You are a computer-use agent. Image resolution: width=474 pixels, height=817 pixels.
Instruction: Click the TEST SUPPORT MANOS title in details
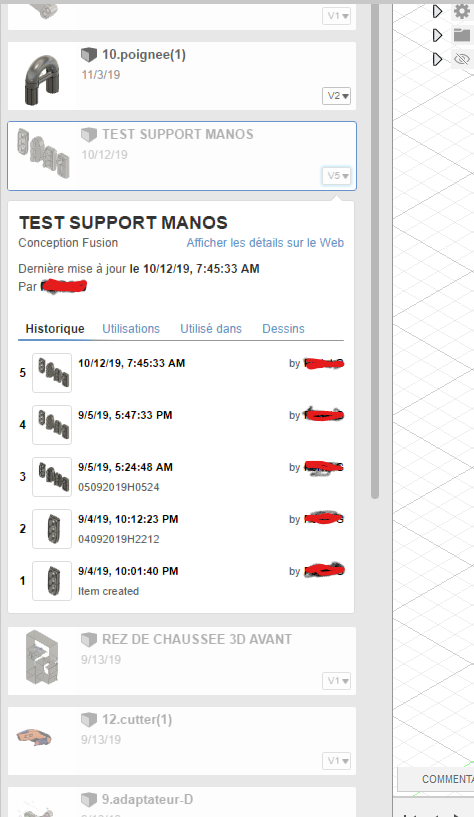coord(123,223)
